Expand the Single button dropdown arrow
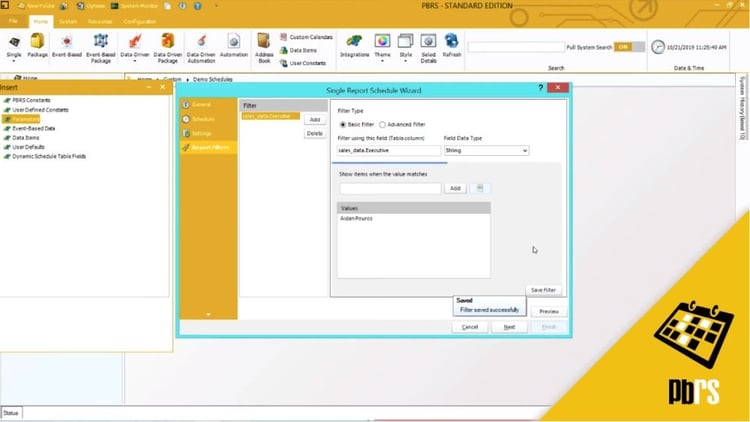The image size is (750, 422). tap(14, 61)
